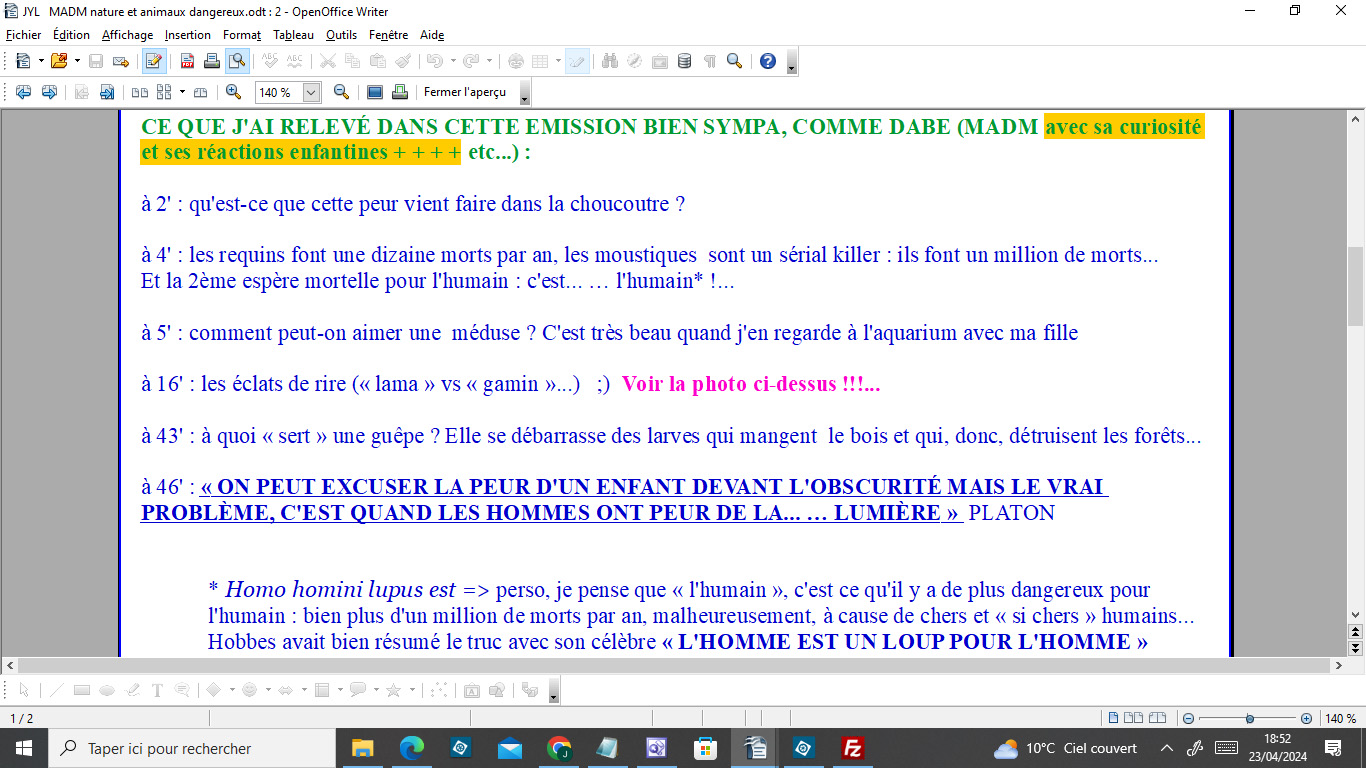Click the Undo arrow icon
The height and width of the screenshot is (768, 1366).
tap(433, 61)
